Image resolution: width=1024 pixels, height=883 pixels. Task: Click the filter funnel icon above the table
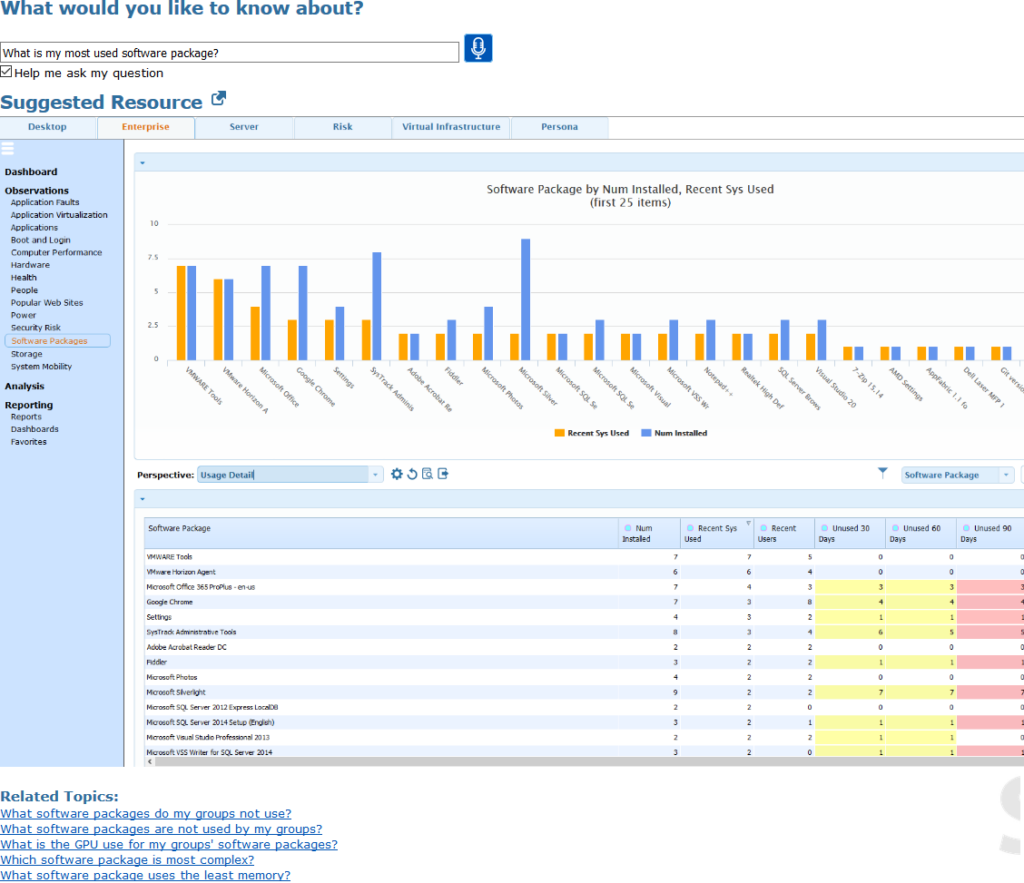pos(883,472)
